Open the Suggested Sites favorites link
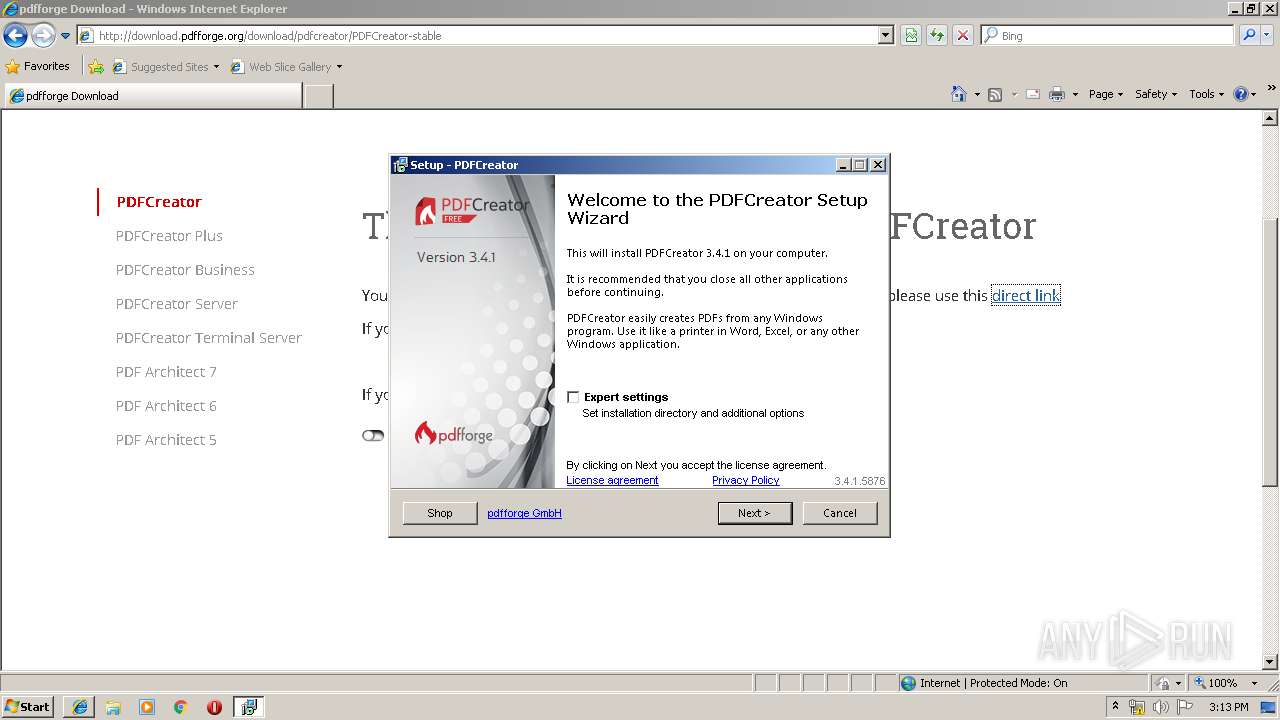 pos(166,67)
